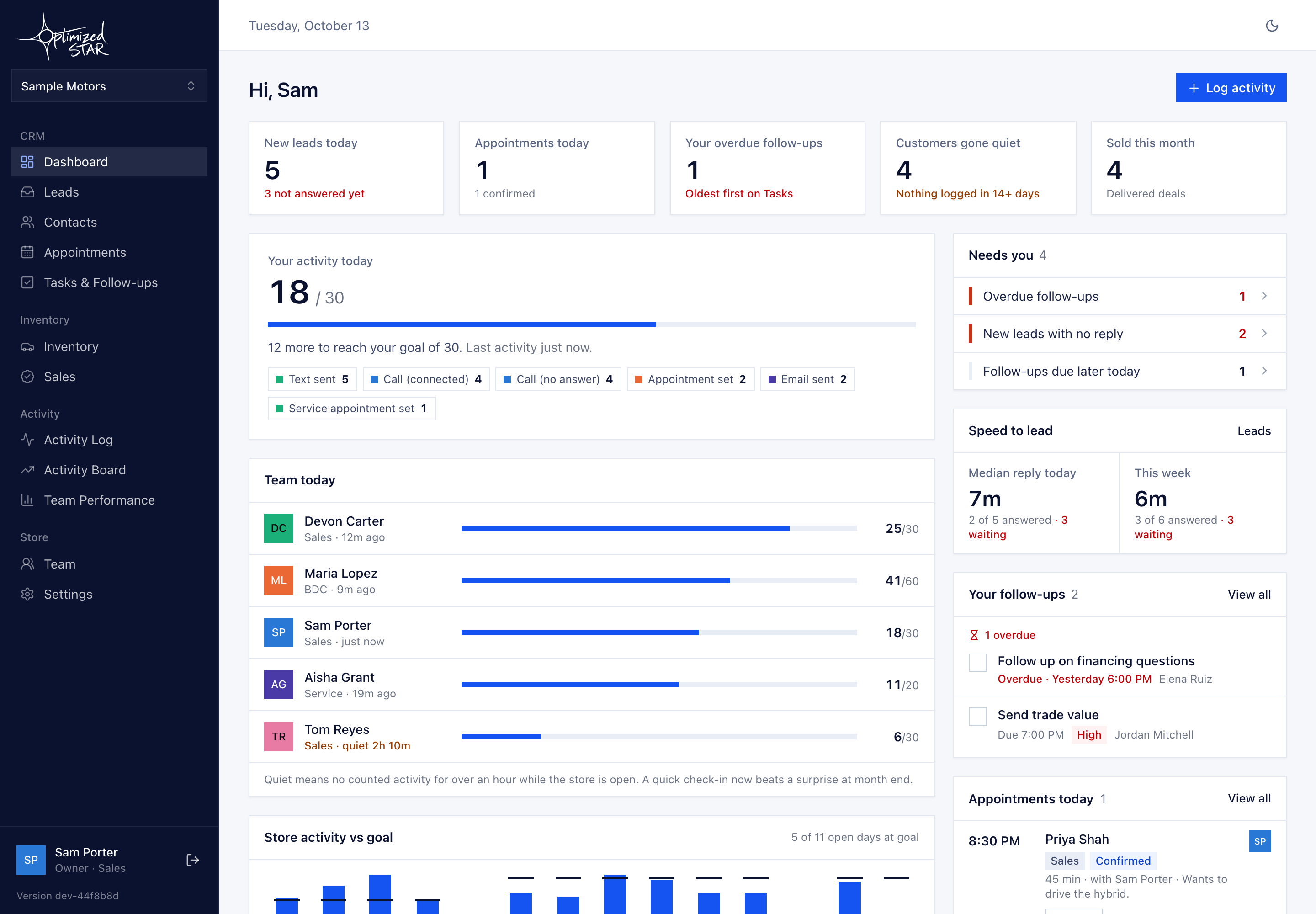The width and height of the screenshot is (1316, 914).
Task: Click the Activity Log pulse icon
Action: pos(27,440)
